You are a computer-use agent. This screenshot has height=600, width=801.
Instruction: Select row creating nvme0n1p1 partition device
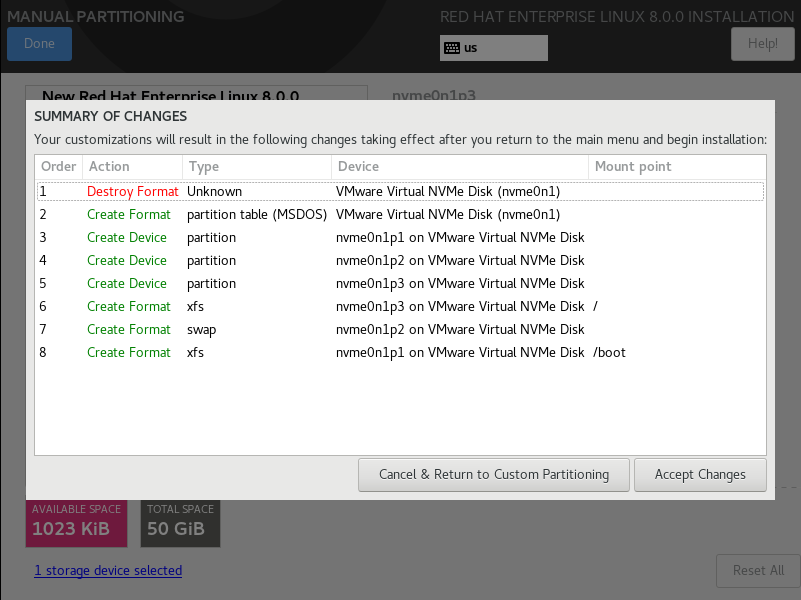coord(400,237)
